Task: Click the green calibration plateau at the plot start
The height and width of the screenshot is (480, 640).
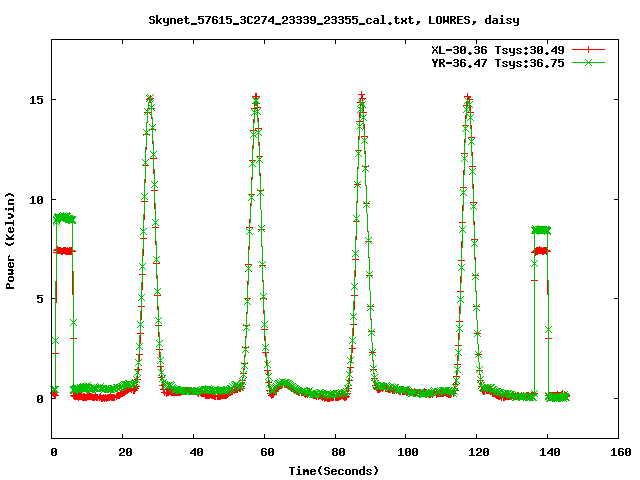Action: coord(64,218)
